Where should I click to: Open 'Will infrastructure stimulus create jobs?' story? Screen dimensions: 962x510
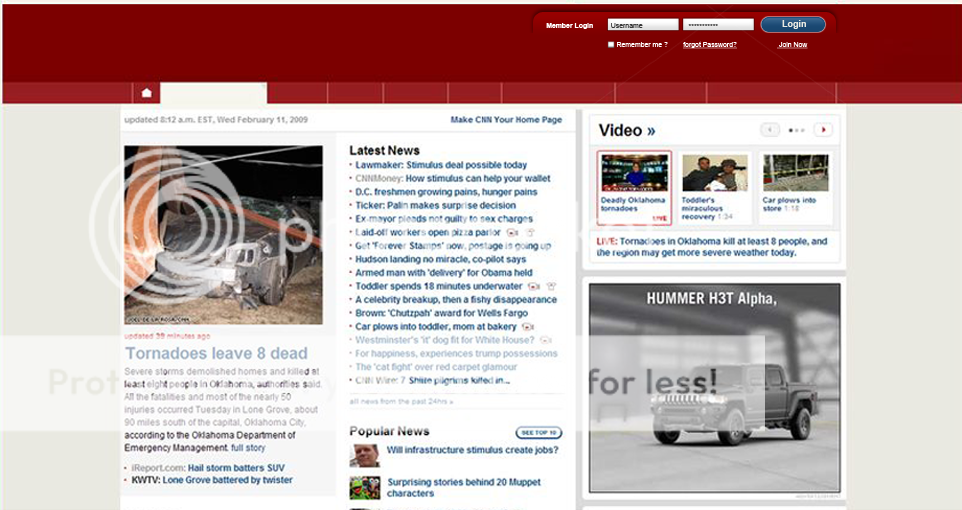click(x=472, y=450)
